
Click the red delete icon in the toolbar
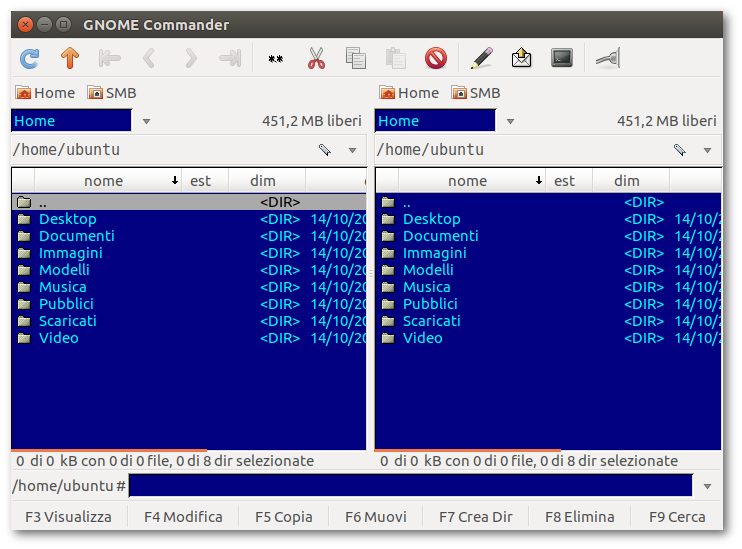(435, 59)
